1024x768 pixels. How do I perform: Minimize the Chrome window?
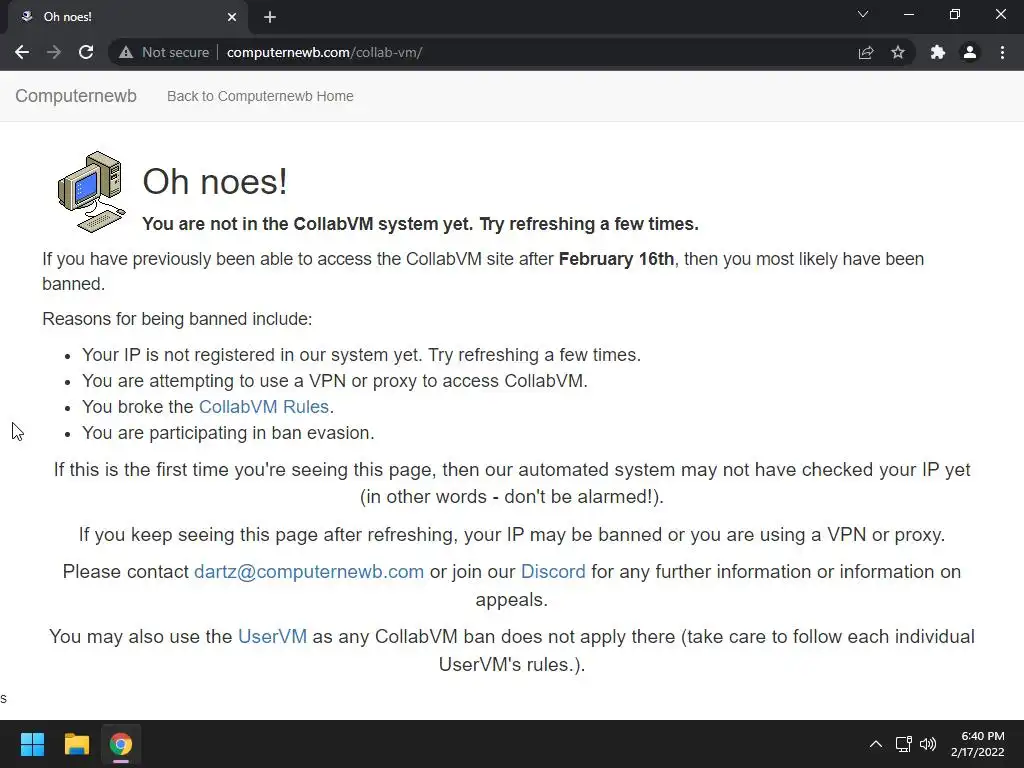[x=908, y=14]
